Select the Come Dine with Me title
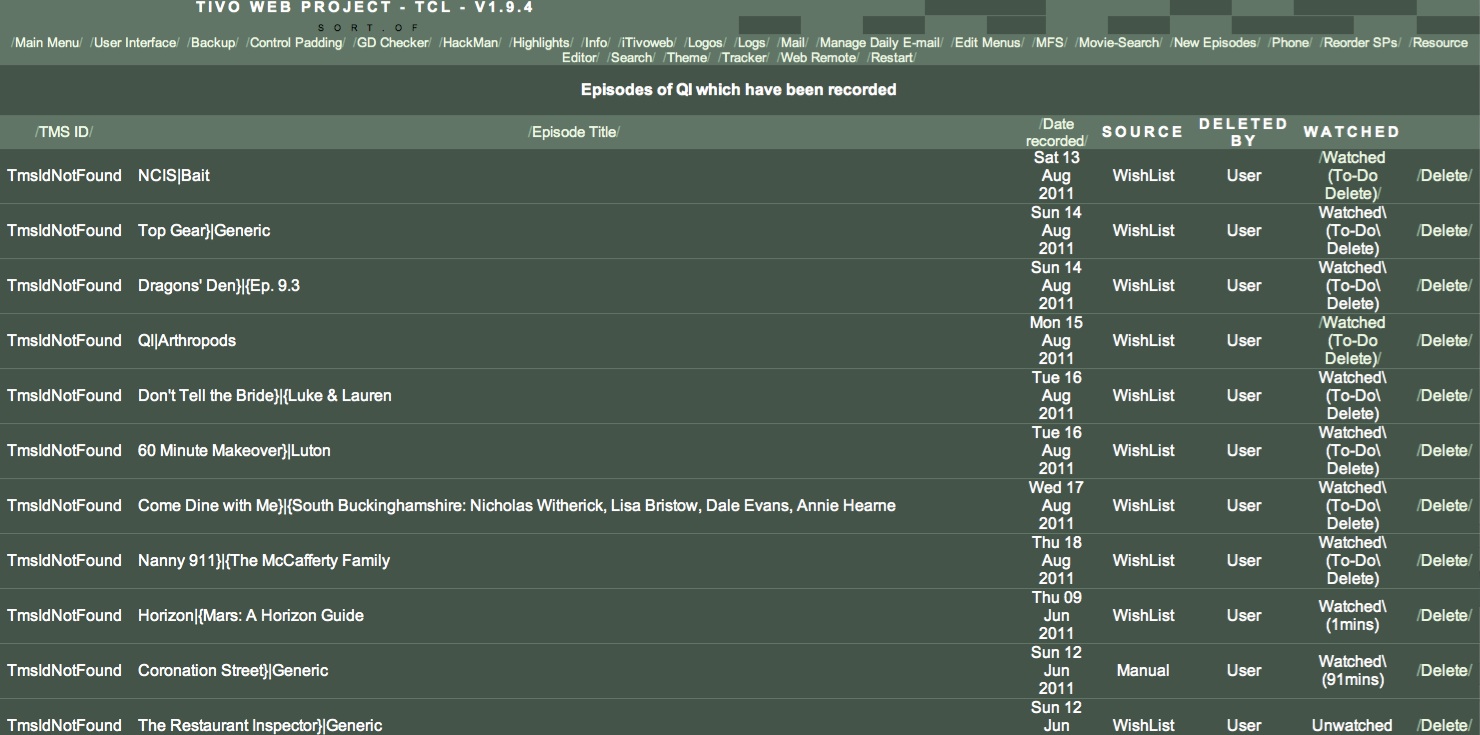The width and height of the screenshot is (1480, 735). 517,506
